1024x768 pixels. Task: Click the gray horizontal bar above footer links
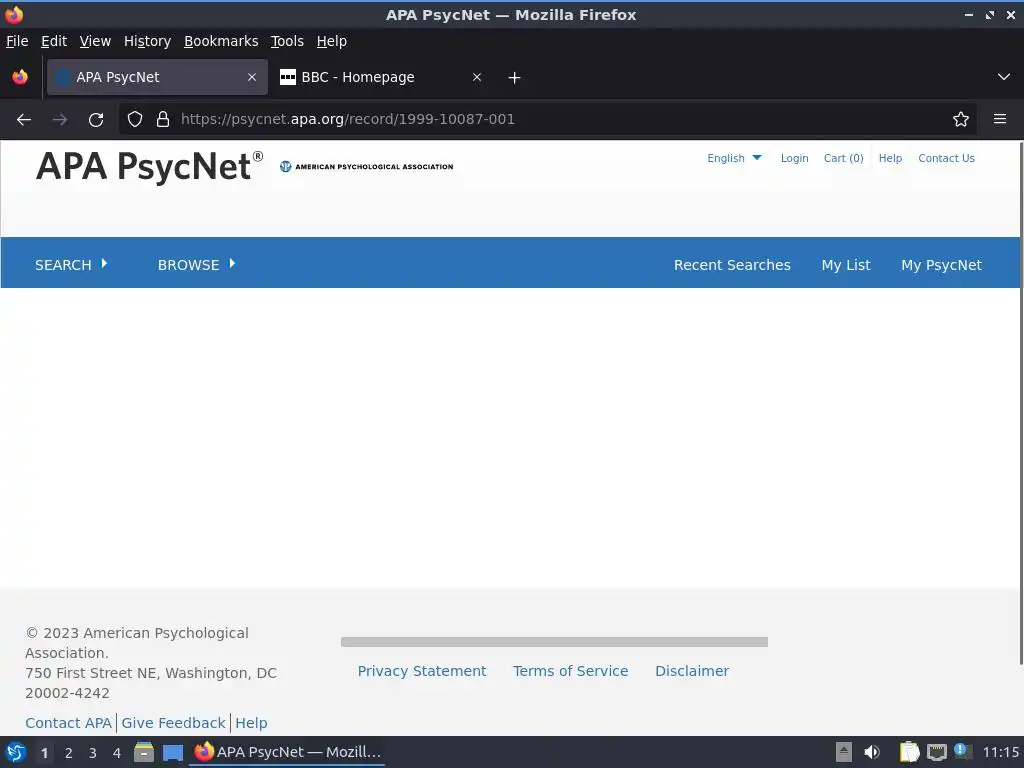click(554, 642)
